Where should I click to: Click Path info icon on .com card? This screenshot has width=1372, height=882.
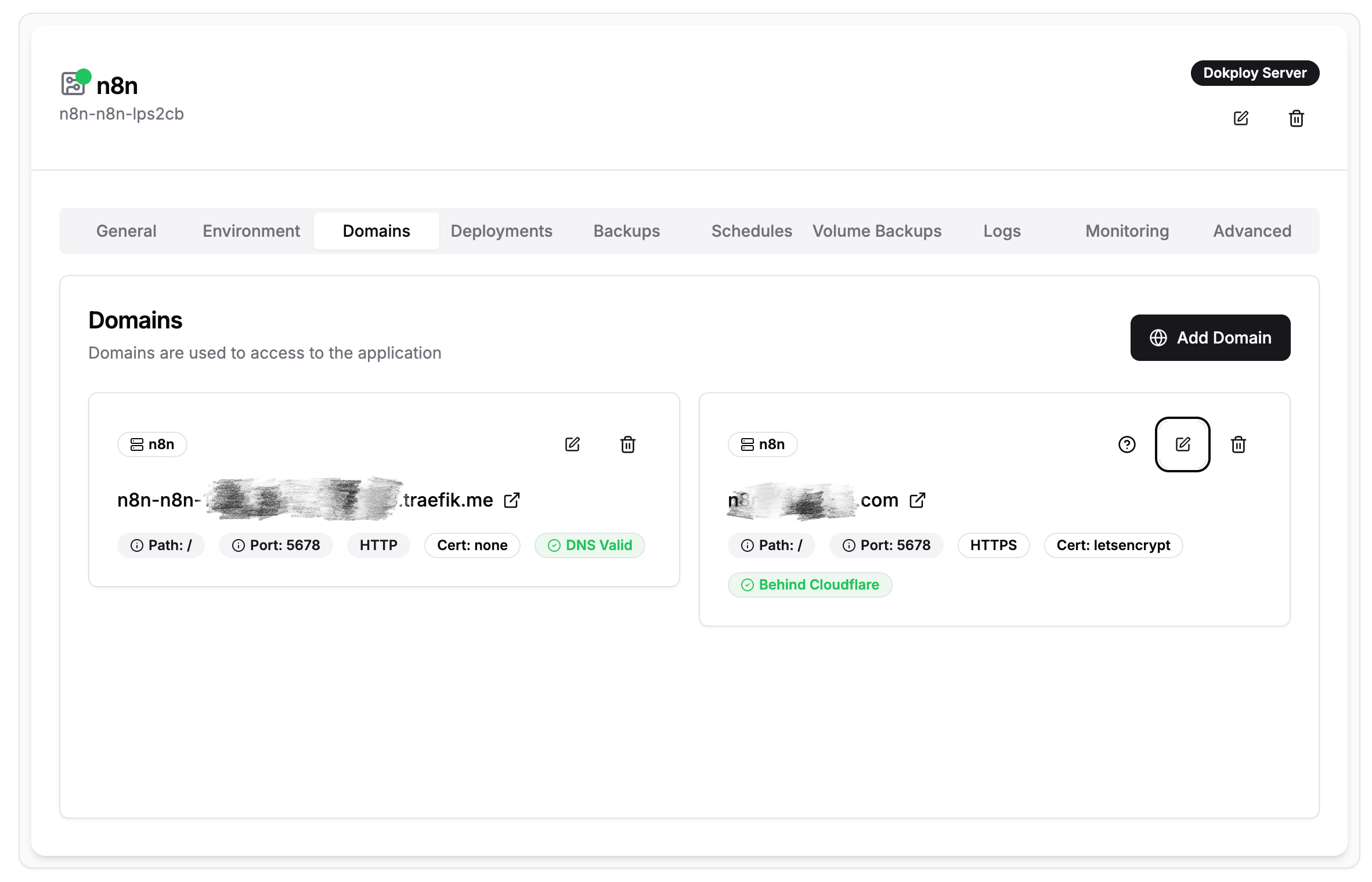[x=748, y=545]
